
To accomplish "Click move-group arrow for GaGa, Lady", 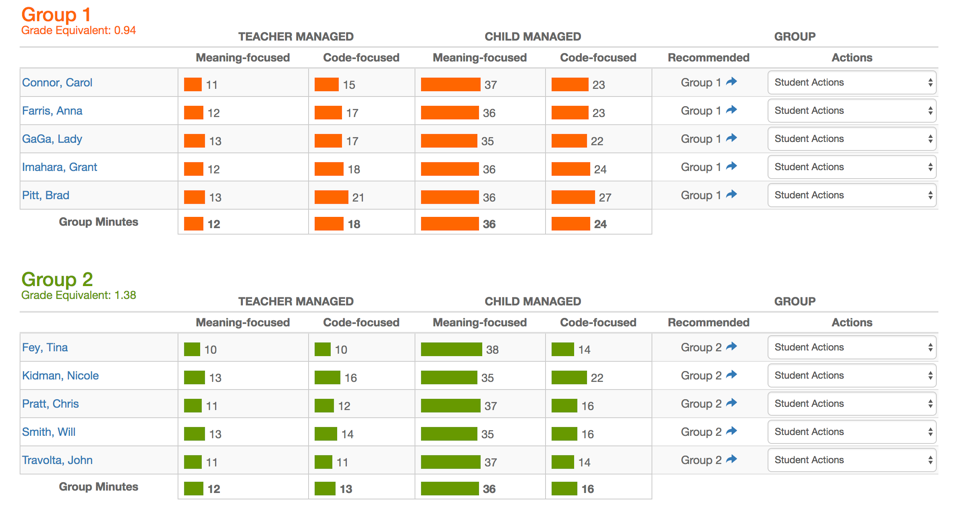I will point(732,138).
